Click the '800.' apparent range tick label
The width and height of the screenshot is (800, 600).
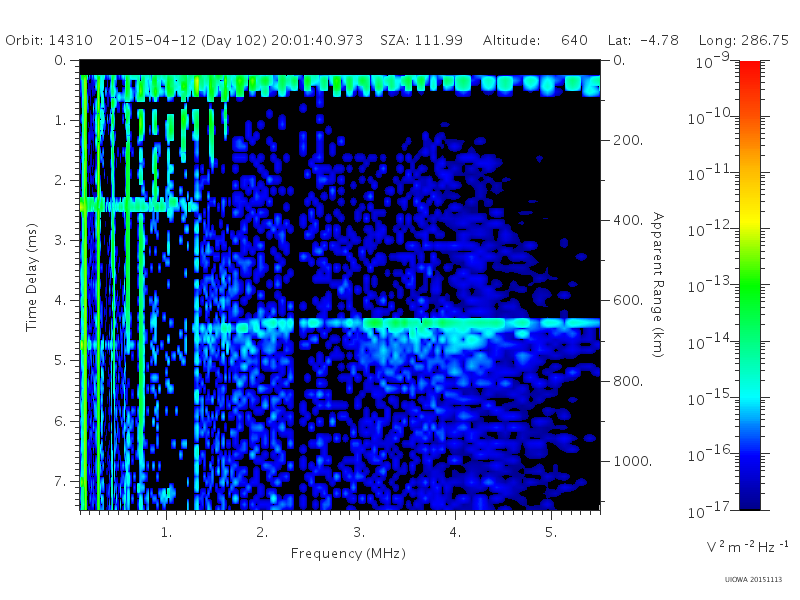628,381
